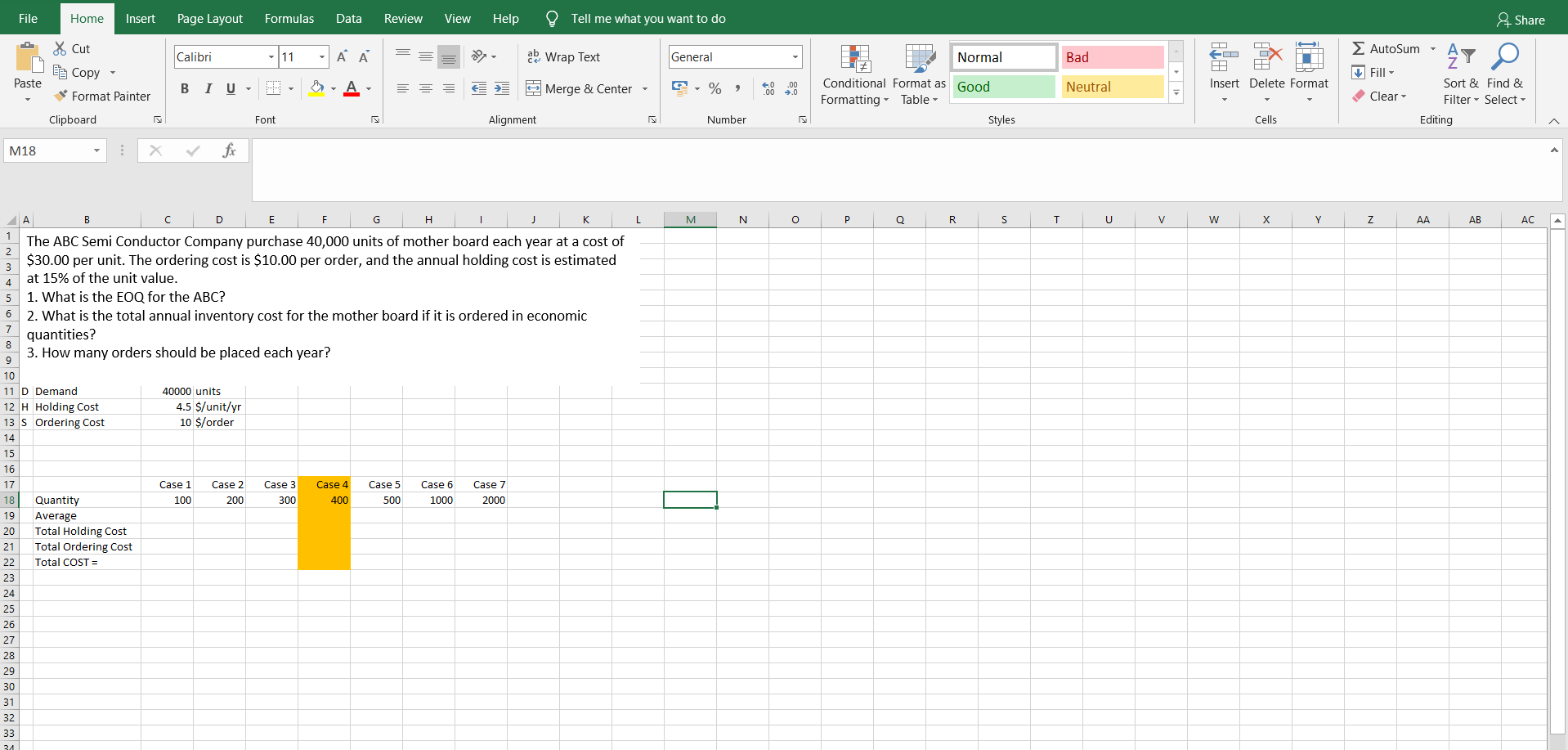Open the Review ribbon tab

click(x=402, y=18)
